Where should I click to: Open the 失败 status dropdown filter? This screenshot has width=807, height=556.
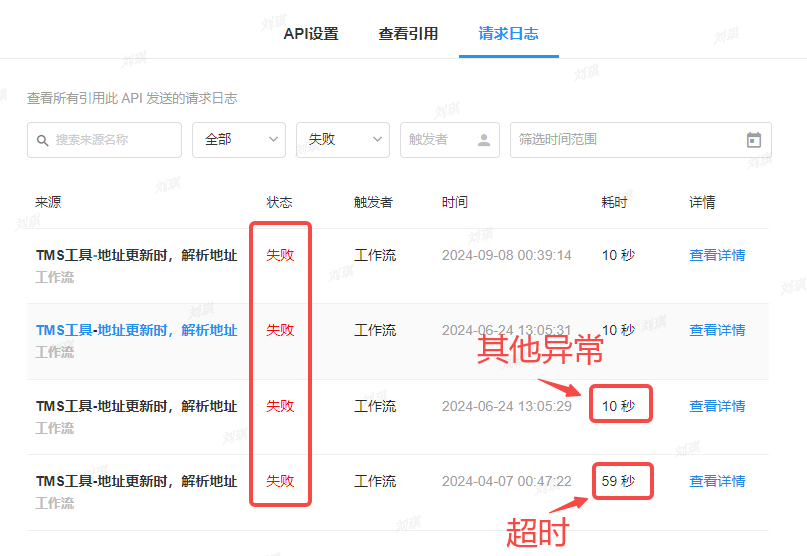(343, 140)
